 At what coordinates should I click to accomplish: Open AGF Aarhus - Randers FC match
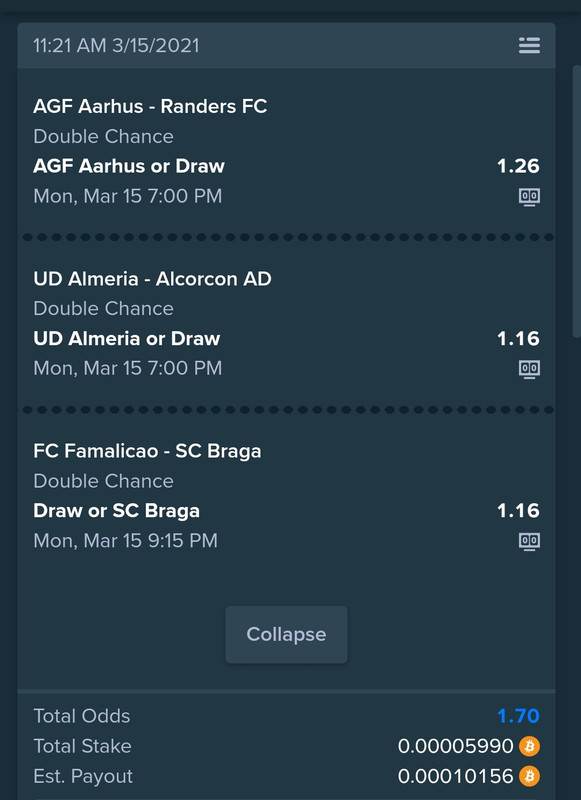150,106
